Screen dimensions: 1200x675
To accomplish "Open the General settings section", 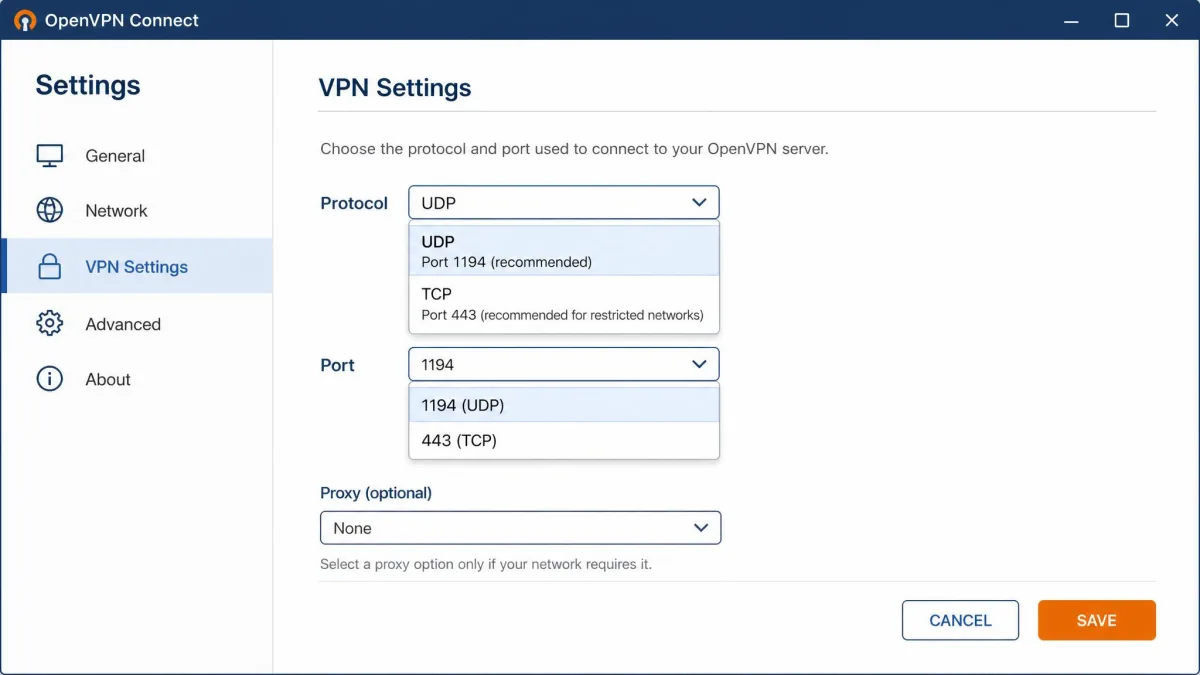I will 137,155.
